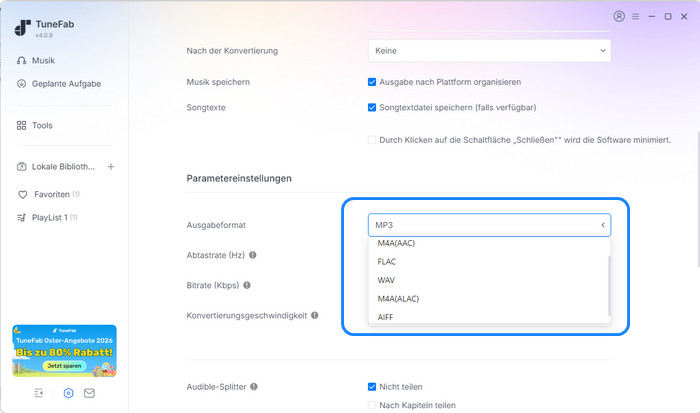Image resolution: width=700 pixels, height=413 pixels.
Task: Click the Ausgabeformat label
Action: pyautogui.click(x=216, y=225)
